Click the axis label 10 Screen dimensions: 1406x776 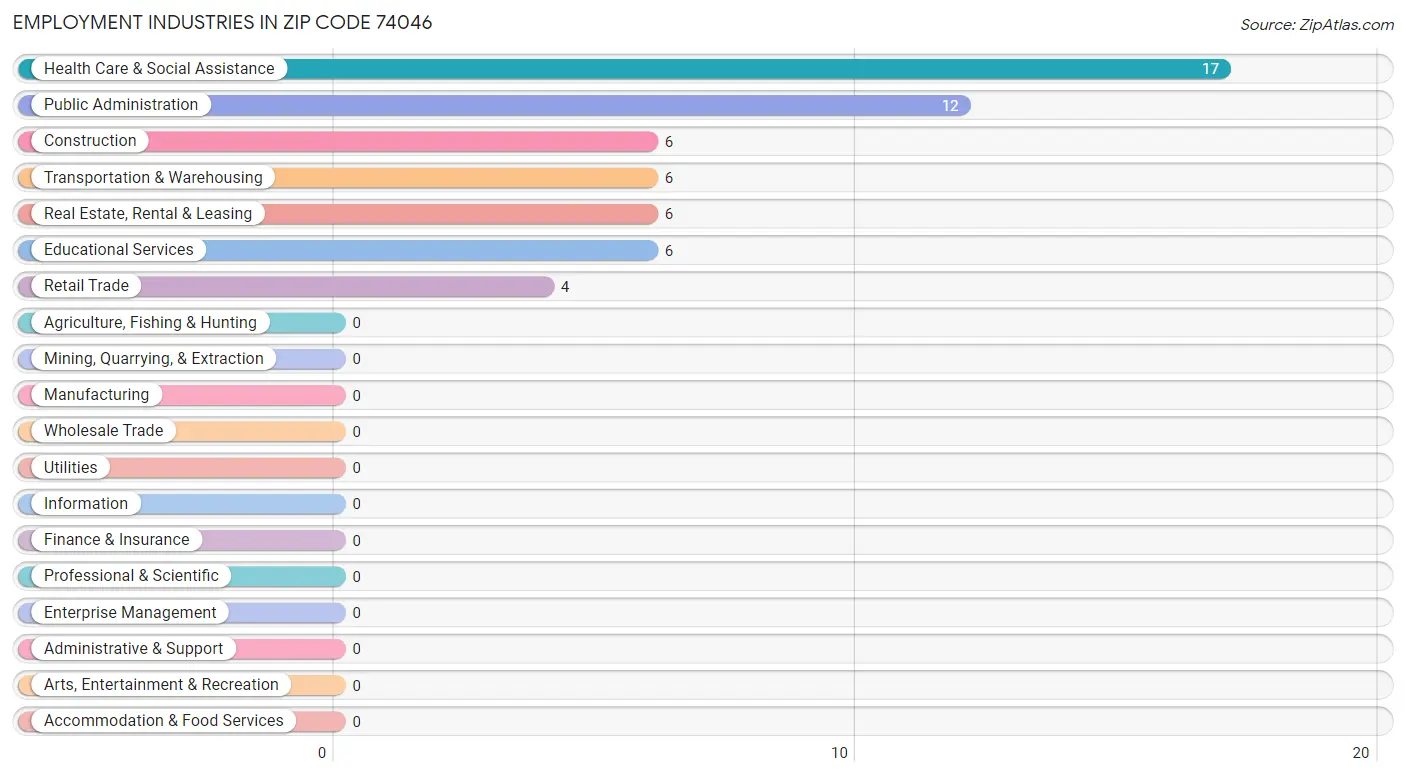tap(840, 753)
